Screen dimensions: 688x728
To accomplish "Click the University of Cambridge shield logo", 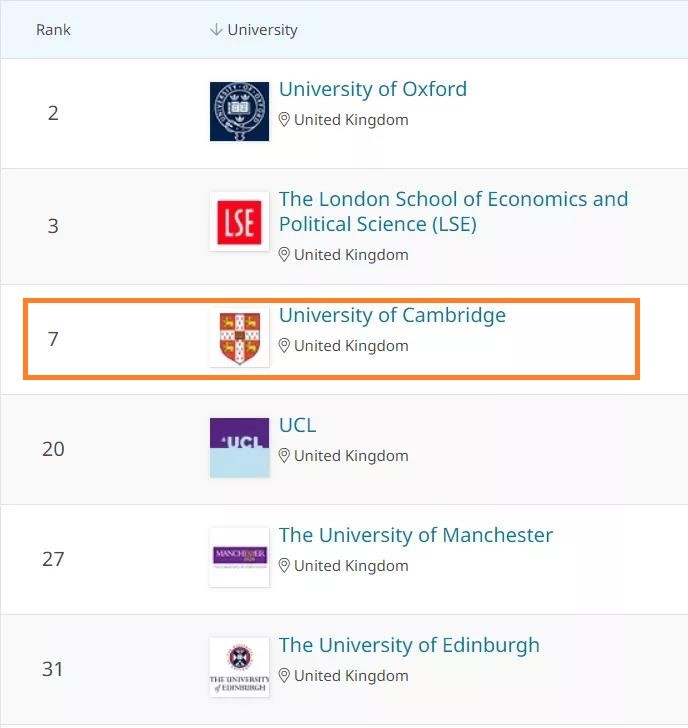I will 239,338.
